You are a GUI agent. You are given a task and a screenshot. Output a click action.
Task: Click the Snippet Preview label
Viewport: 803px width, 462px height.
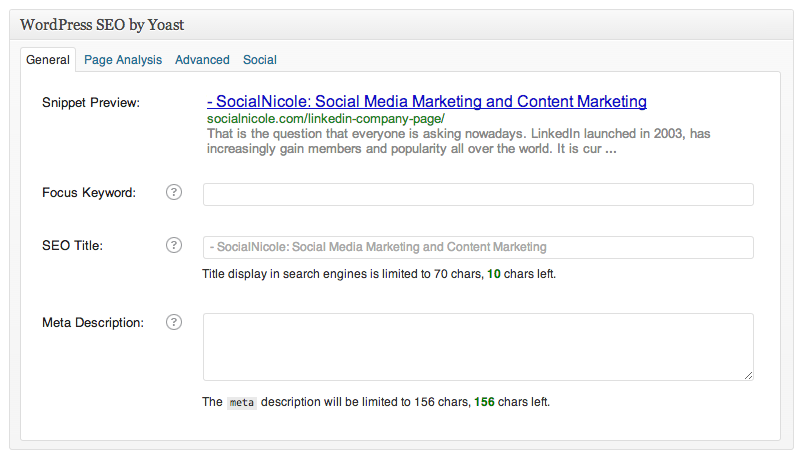(91, 103)
